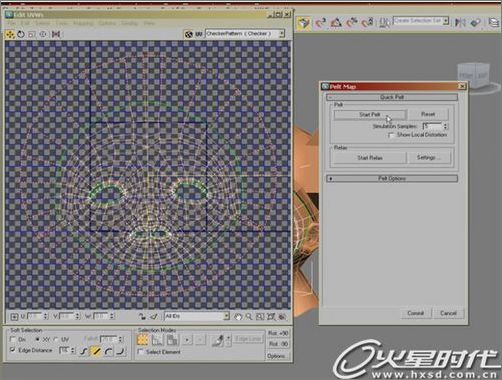This screenshot has height=380, width=502.
Task: Toggle the Angle Snap icon in main toolbar
Action: click(x=336, y=23)
